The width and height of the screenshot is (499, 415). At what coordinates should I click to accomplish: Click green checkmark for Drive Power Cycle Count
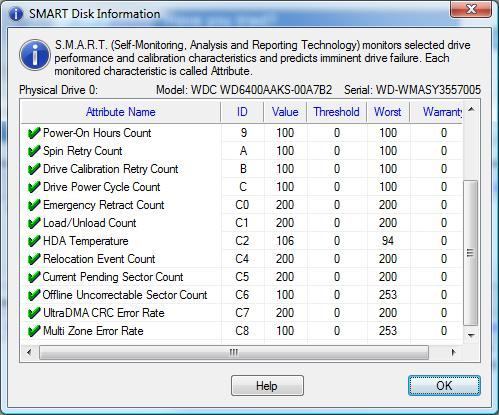click(x=34, y=187)
